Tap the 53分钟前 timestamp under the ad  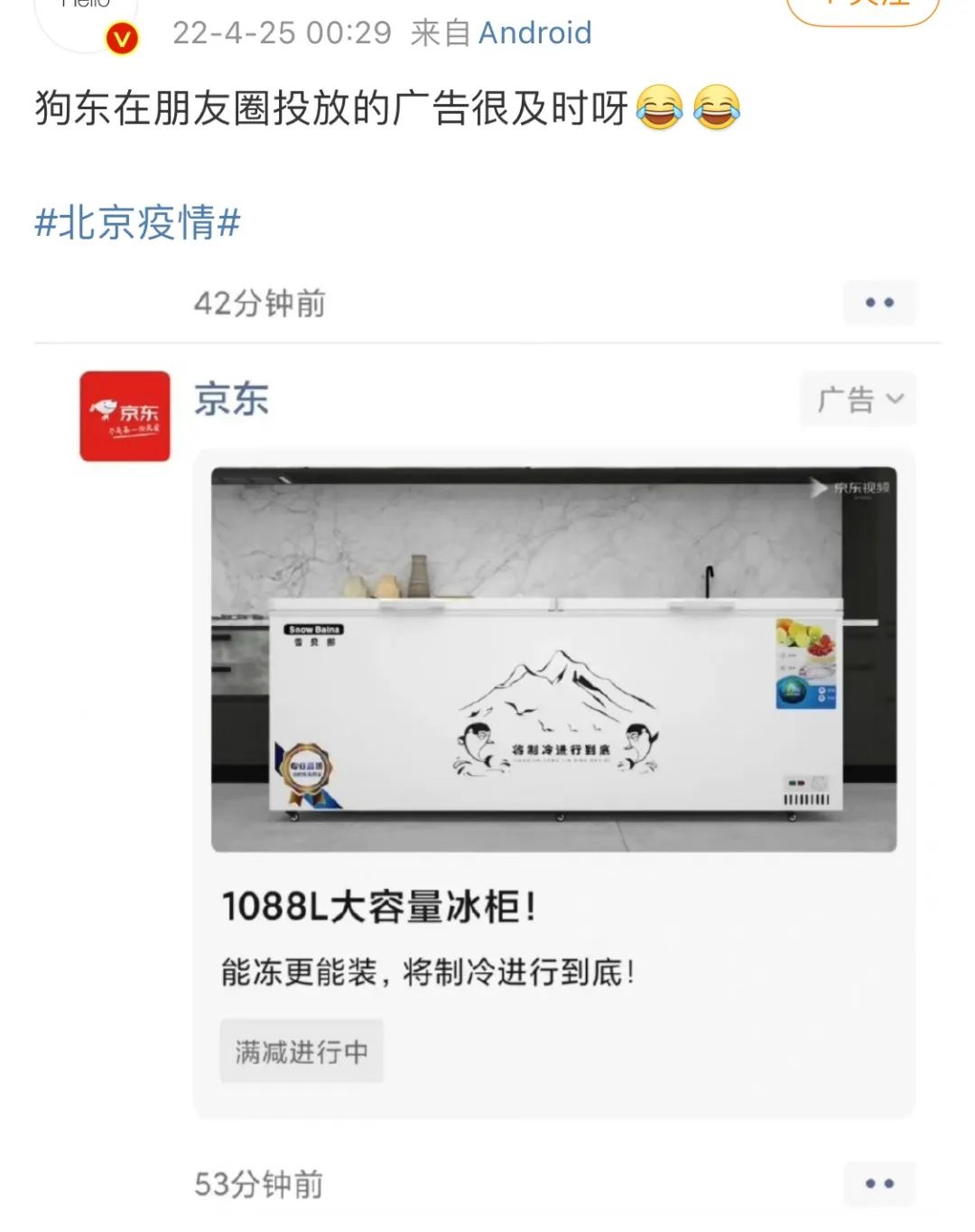coord(259,1184)
